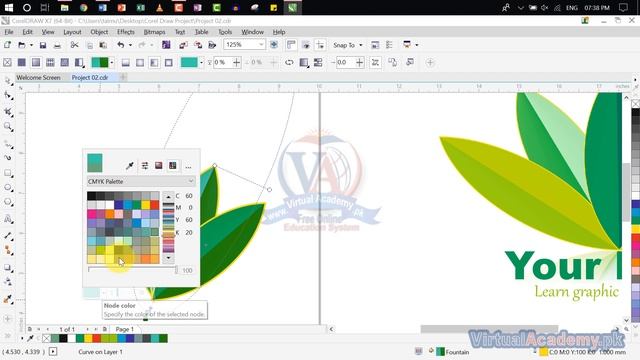The image size is (640, 360).
Task: Switch to Welcome Screen tab
Action: click(38, 78)
